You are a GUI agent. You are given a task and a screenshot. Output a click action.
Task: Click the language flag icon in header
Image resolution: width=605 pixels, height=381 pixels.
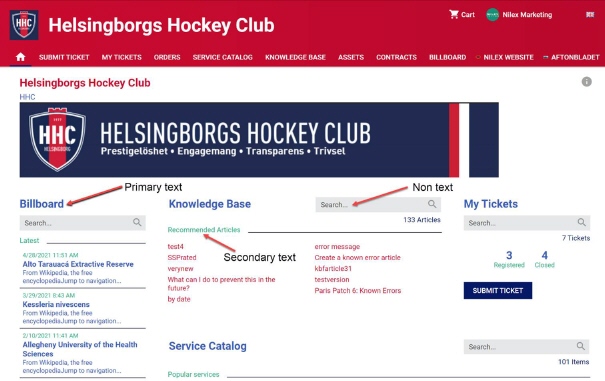[590, 15]
